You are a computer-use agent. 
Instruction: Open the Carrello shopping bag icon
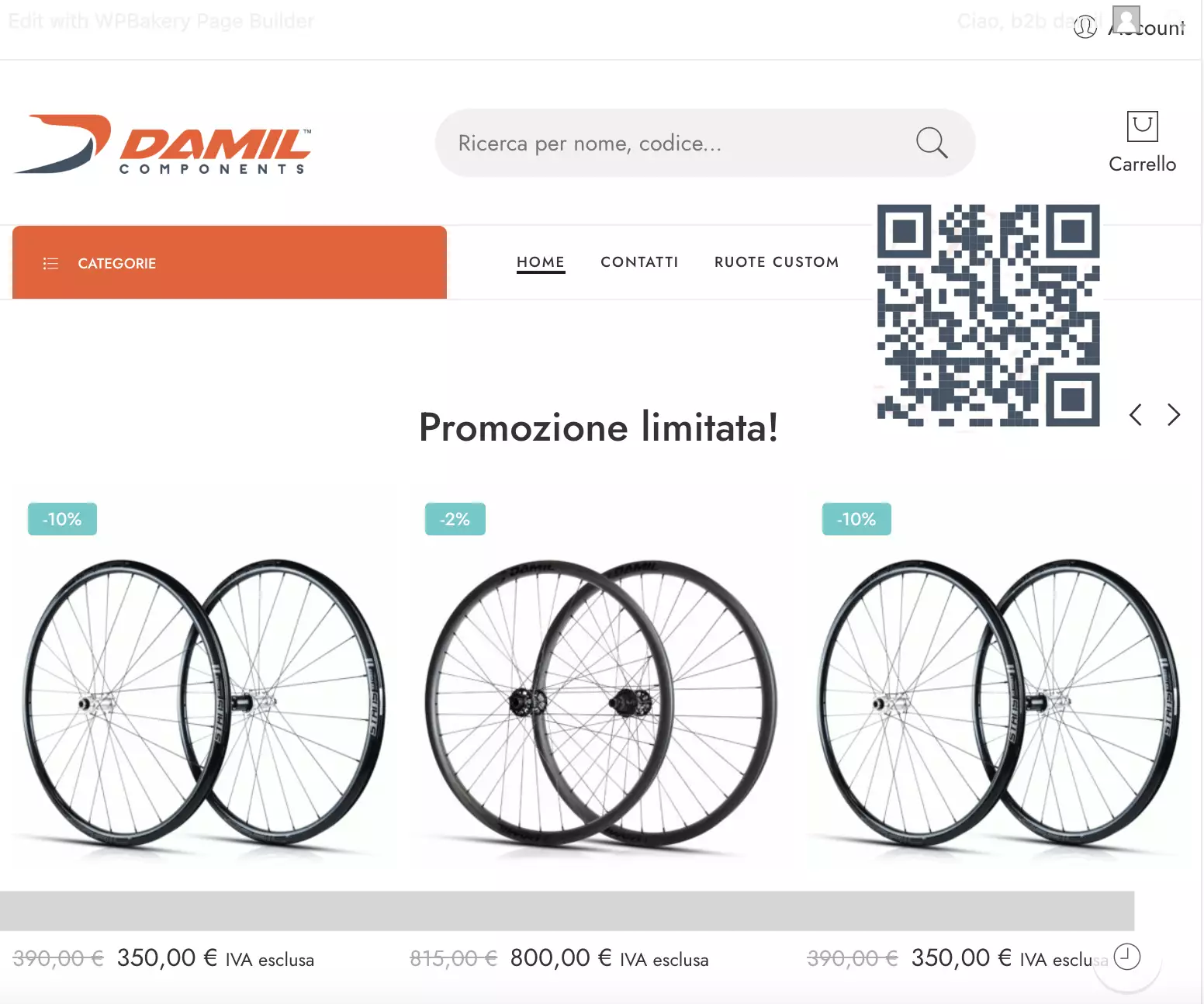coord(1142,126)
